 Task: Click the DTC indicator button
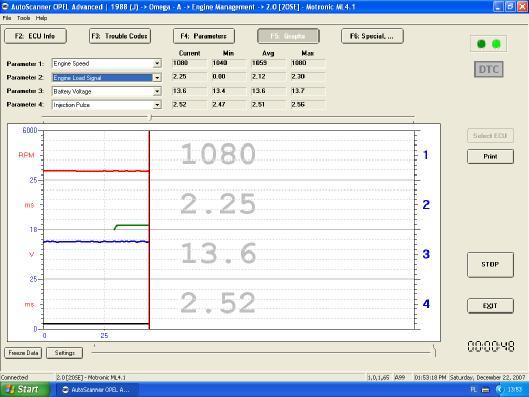point(489,69)
